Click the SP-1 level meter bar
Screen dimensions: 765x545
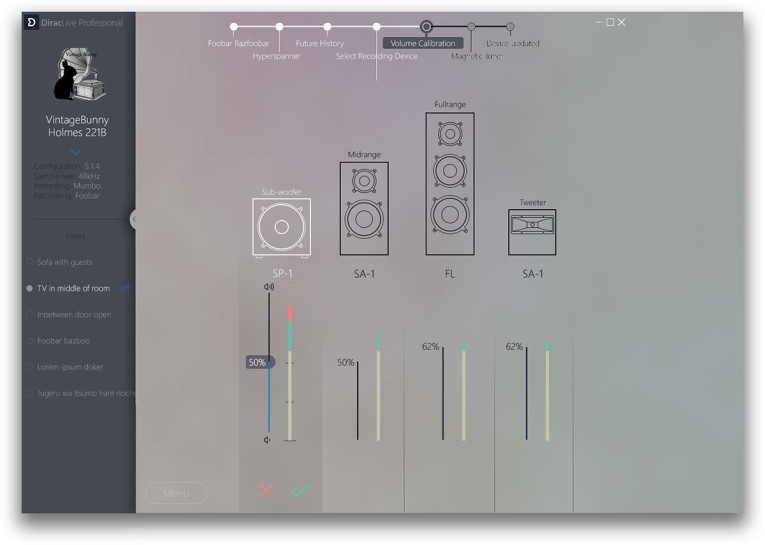pyautogui.click(x=290, y=373)
